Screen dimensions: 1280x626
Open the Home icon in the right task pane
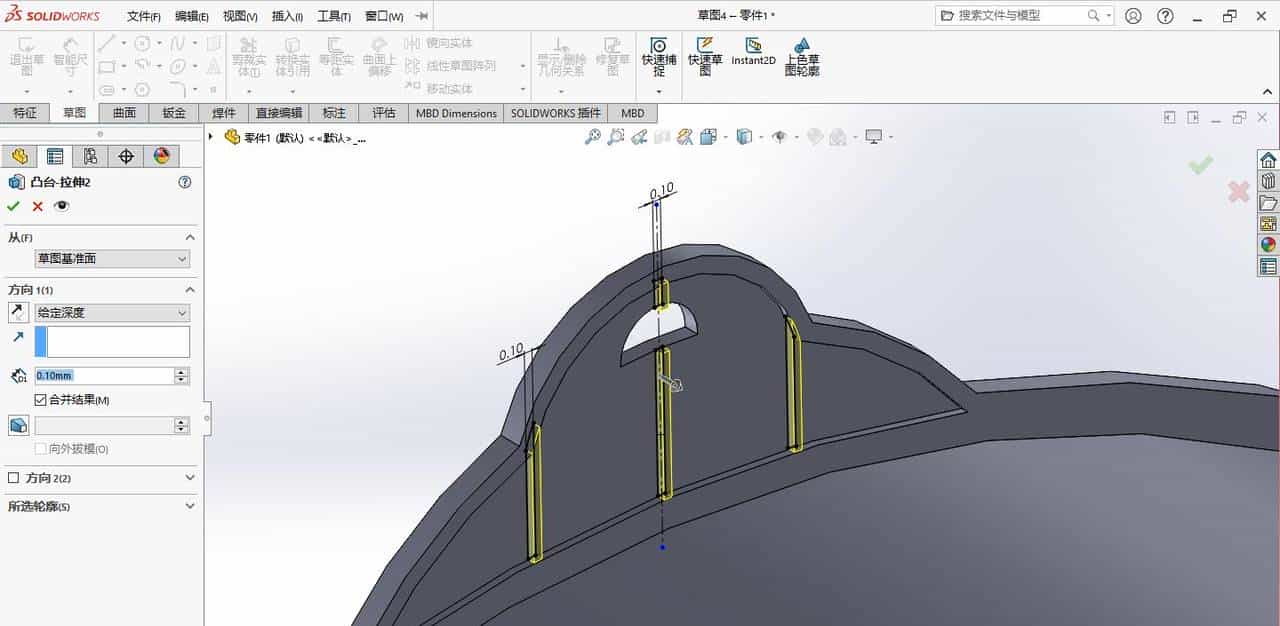click(1268, 158)
